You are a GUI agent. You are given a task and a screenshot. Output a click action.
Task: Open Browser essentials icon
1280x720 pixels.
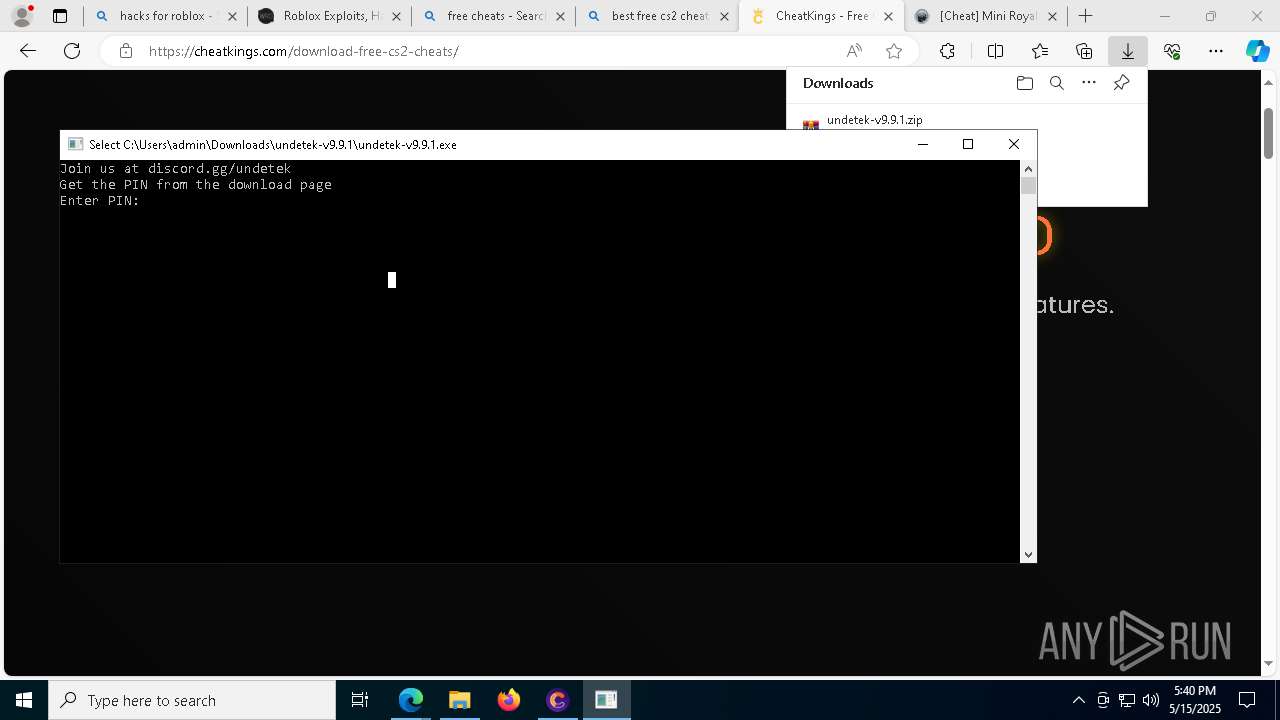(1172, 51)
